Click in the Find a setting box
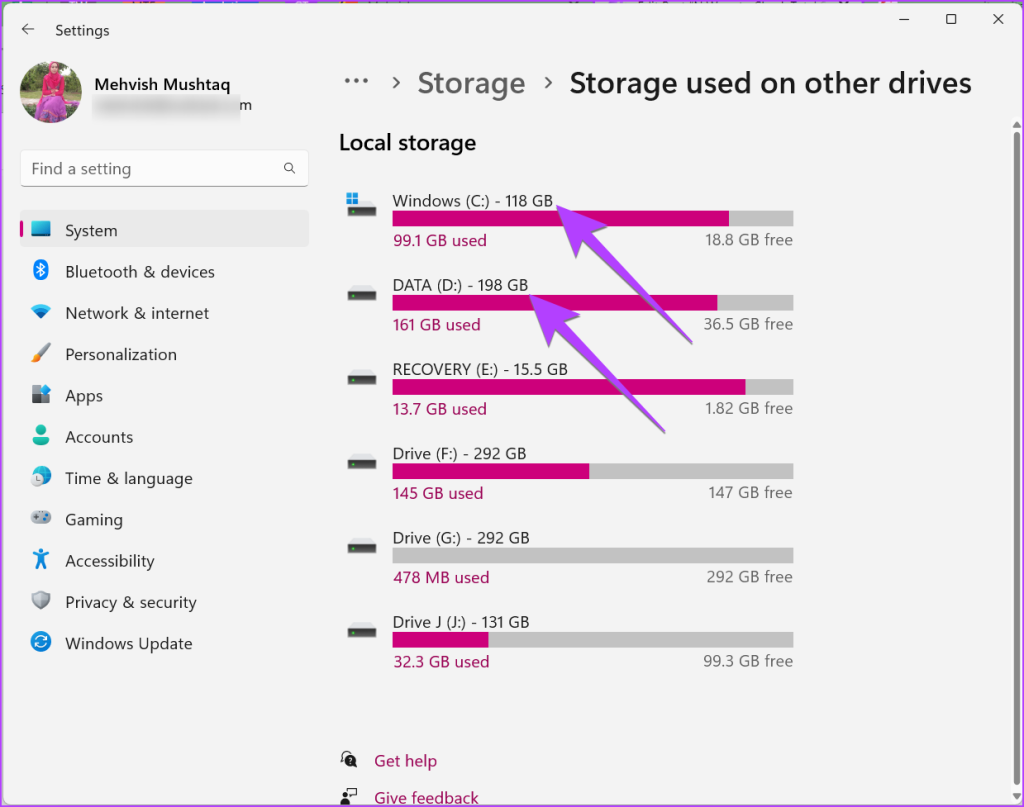The height and width of the screenshot is (807, 1024). pyautogui.click(x=150, y=168)
